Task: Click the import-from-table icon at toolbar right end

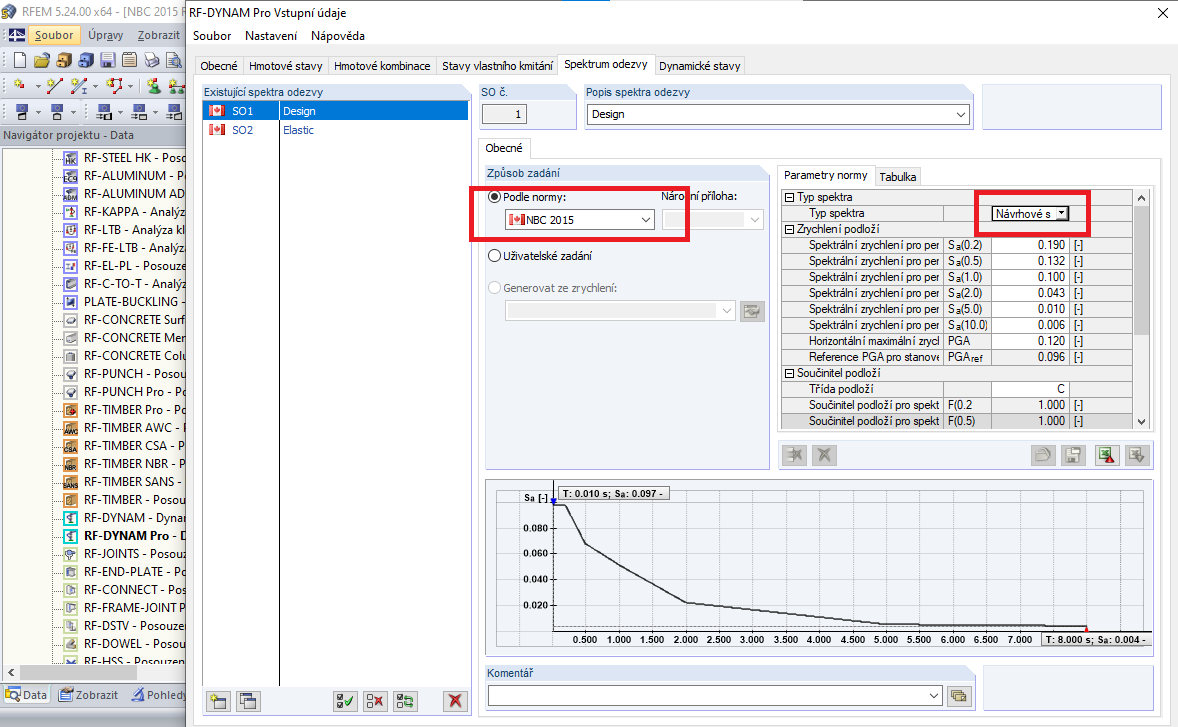Action: click(1137, 455)
